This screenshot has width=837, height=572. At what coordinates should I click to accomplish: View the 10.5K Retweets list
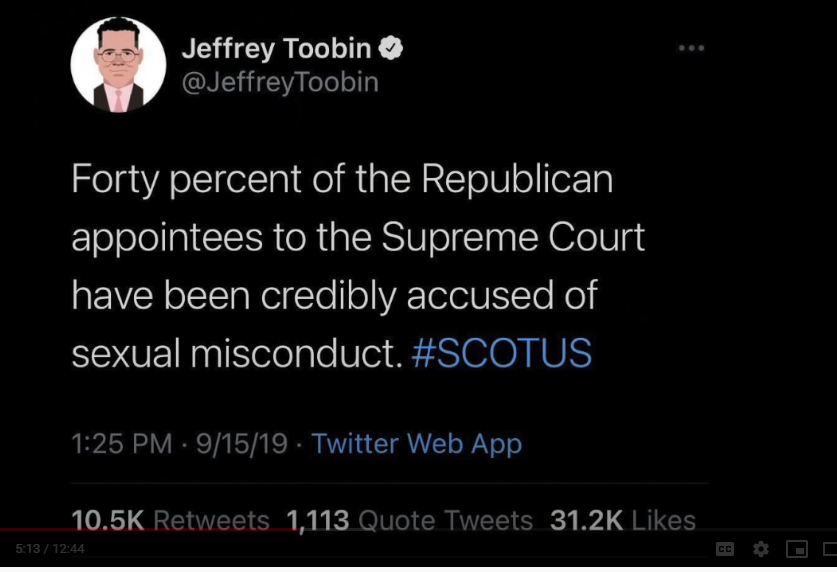tap(170, 520)
